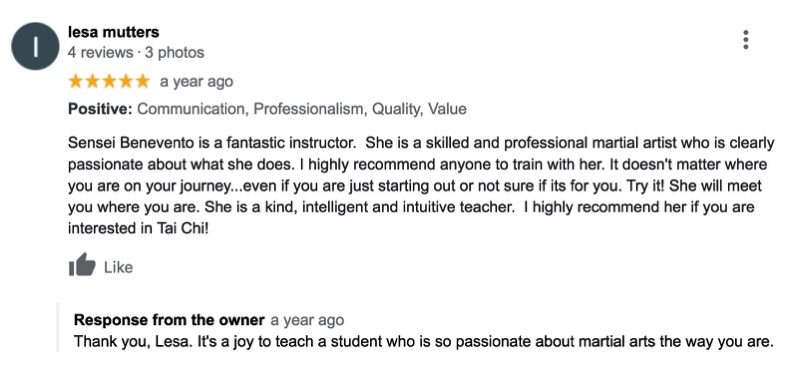This screenshot has width=796, height=366.
Task: Click the first rating star
Action: (76, 81)
